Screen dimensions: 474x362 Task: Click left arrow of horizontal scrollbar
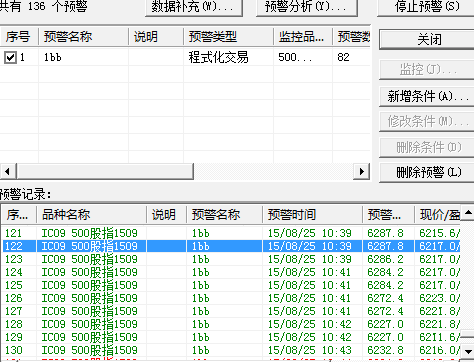tap(7, 172)
